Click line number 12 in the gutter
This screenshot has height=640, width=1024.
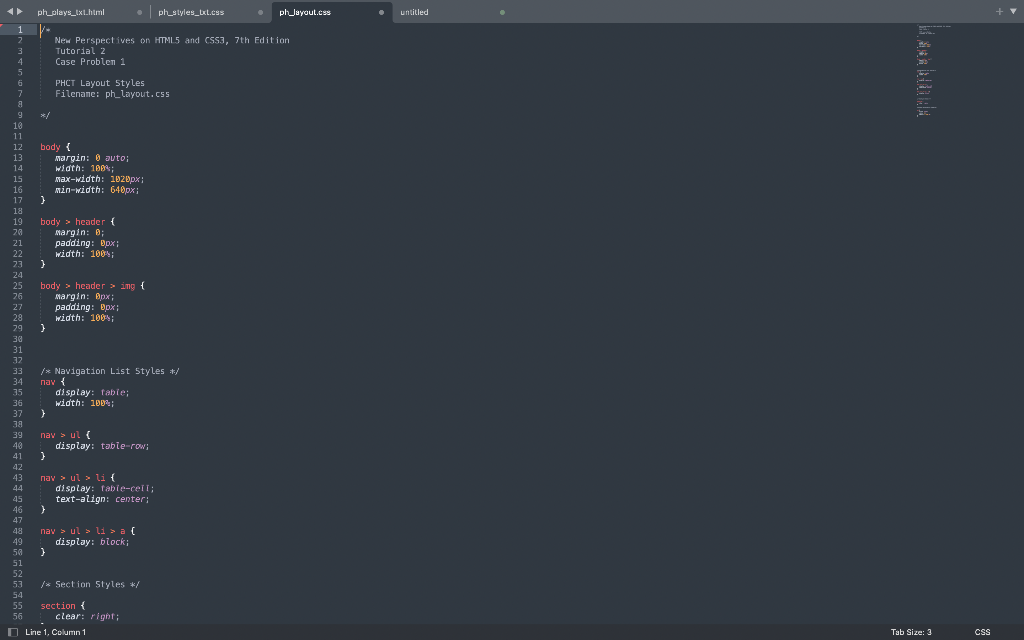pos(18,147)
